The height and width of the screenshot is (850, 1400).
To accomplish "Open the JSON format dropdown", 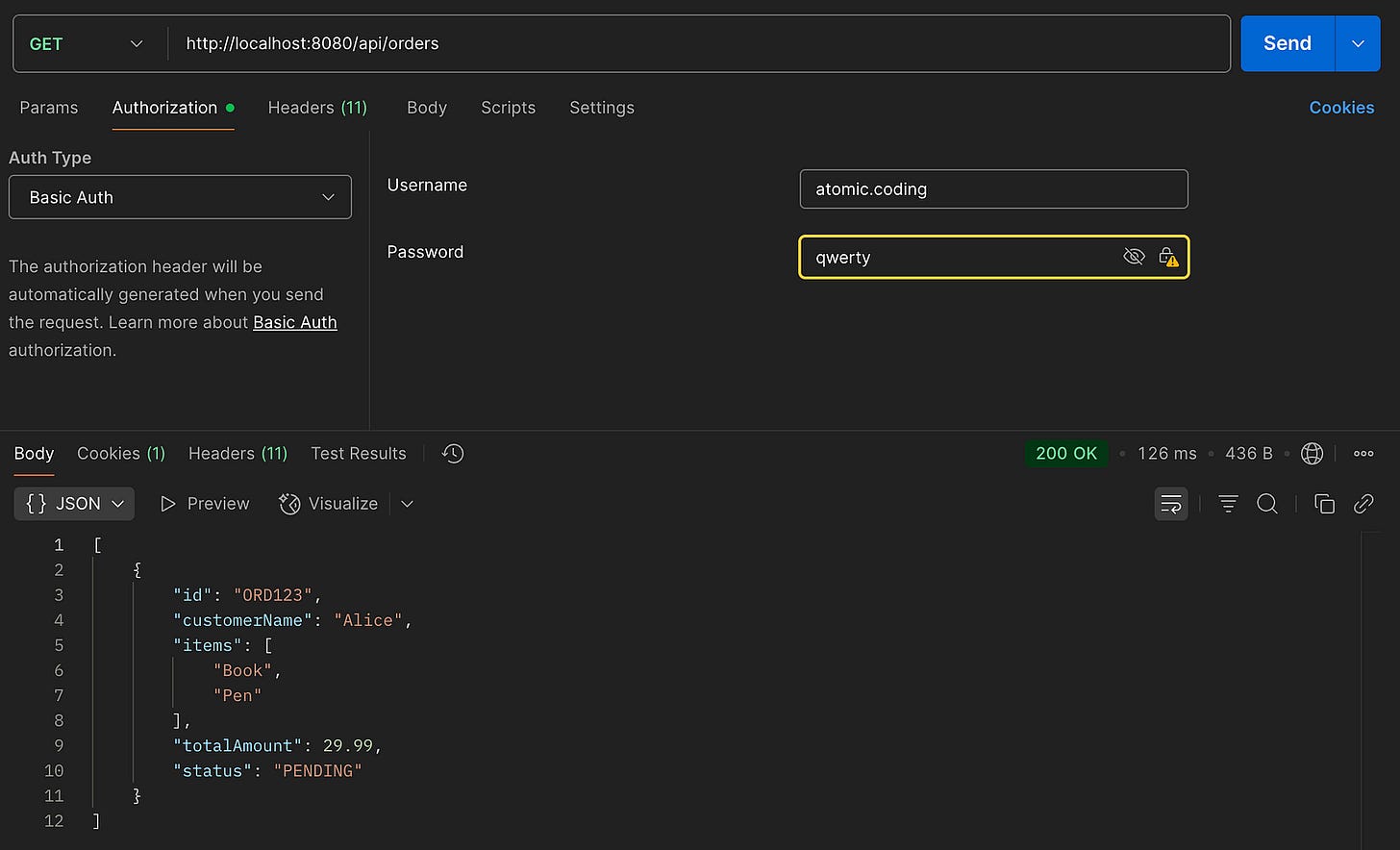I will click(75, 504).
